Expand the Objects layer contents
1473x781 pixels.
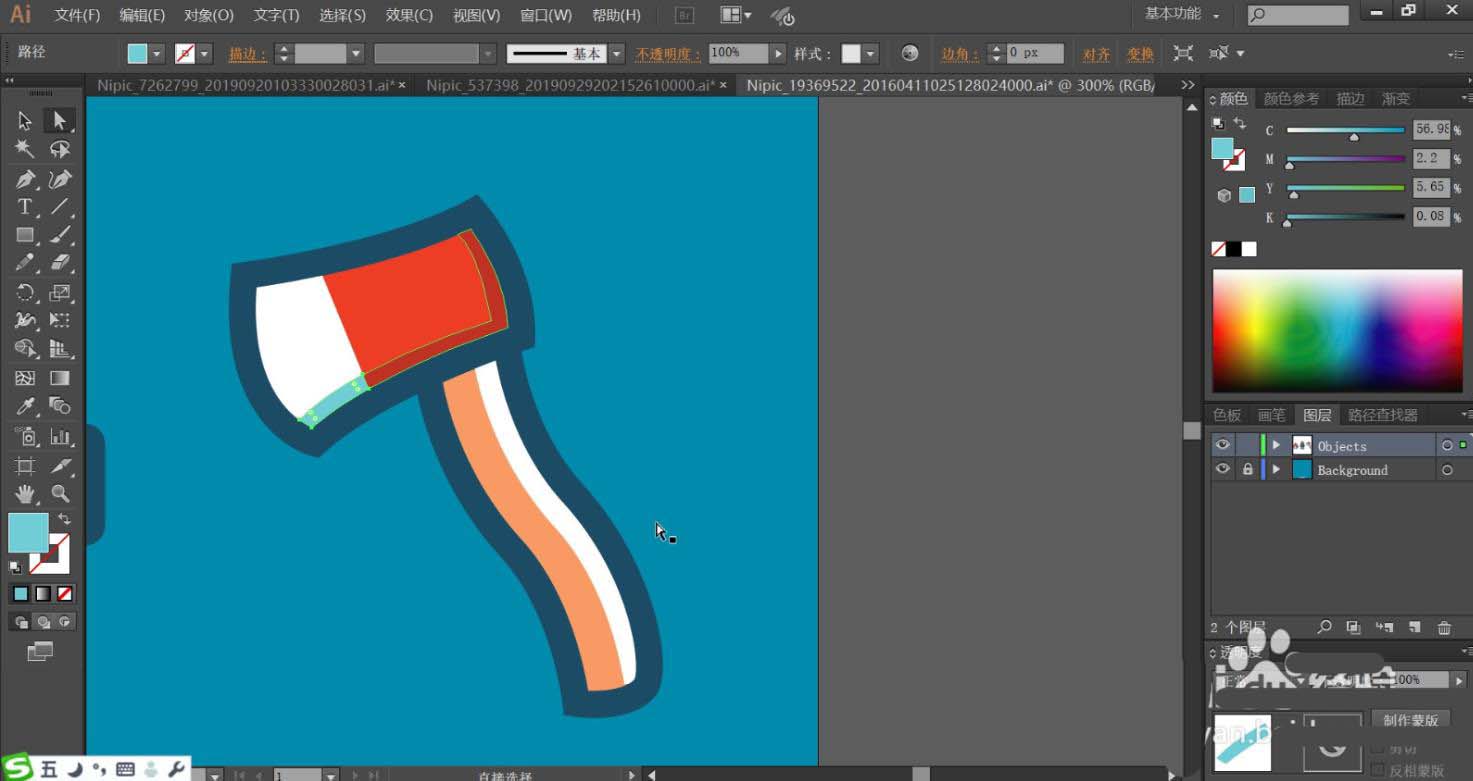pos(1276,445)
